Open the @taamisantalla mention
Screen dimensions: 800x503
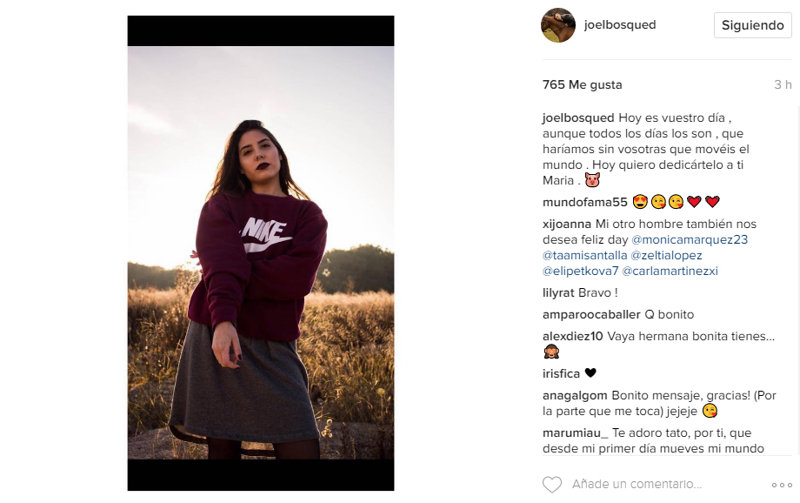(584, 255)
